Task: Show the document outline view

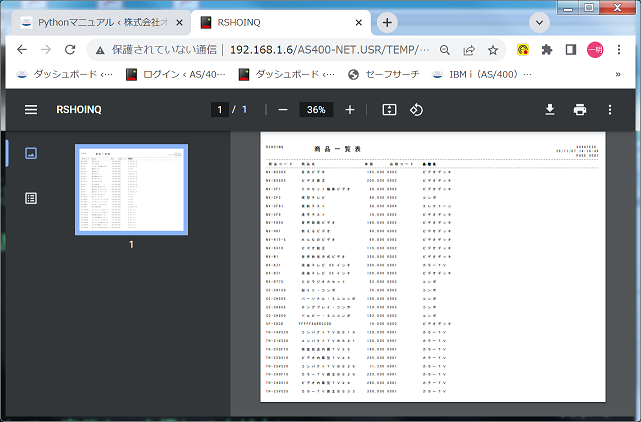Action: (30, 198)
